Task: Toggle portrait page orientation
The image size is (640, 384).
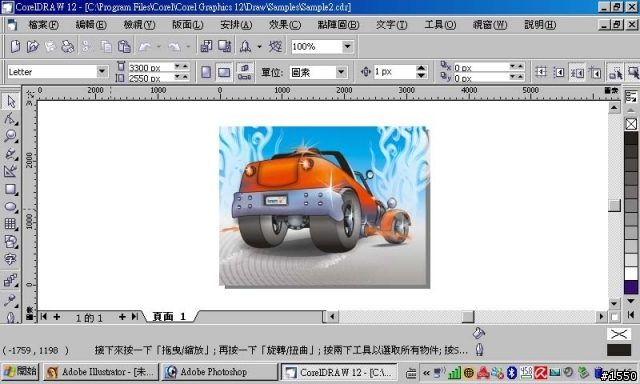Action: pyautogui.click(x=206, y=73)
